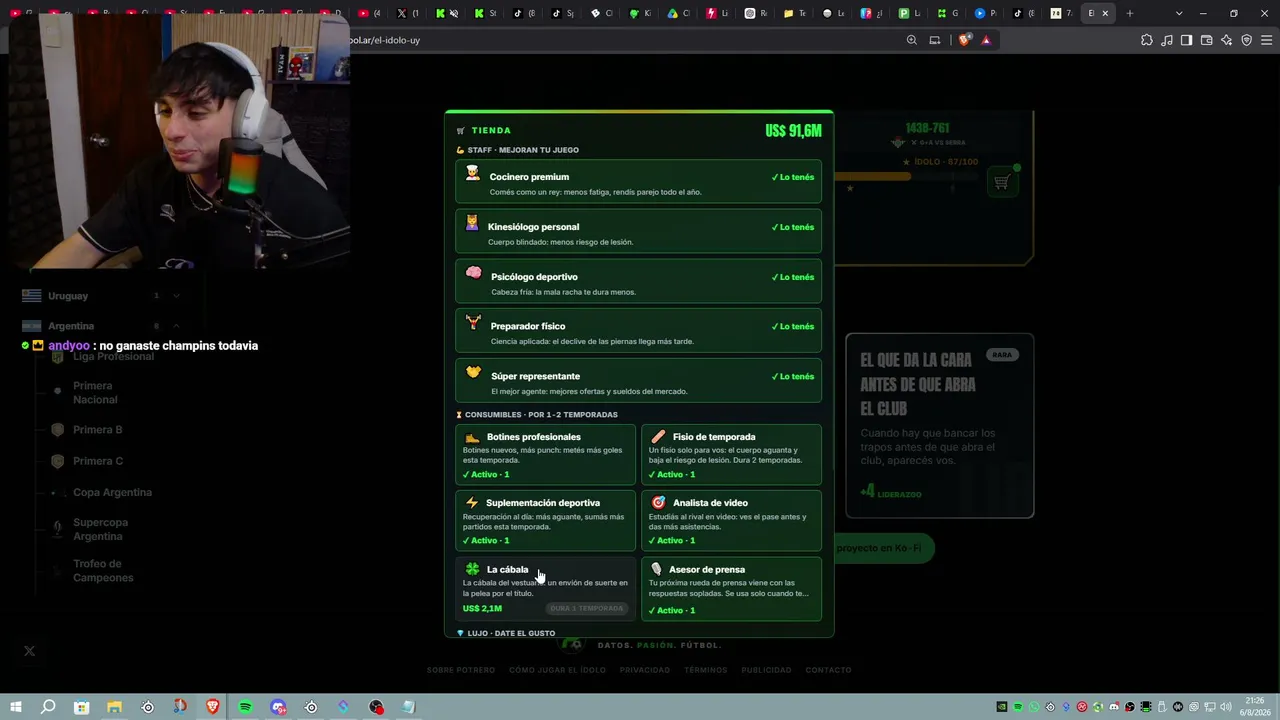
Task: Open the media control music note icon
Action: click(1166, 40)
